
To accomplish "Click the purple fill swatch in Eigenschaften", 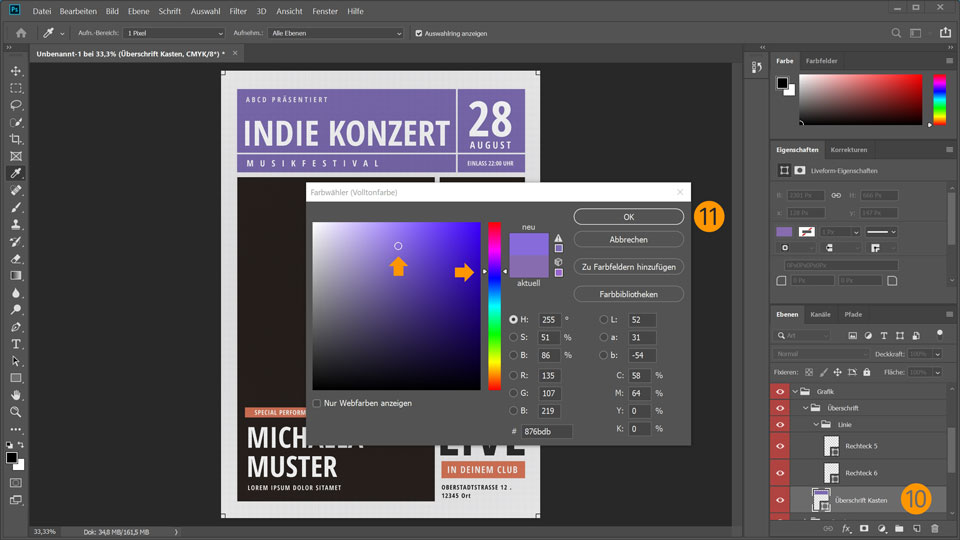I will point(784,232).
